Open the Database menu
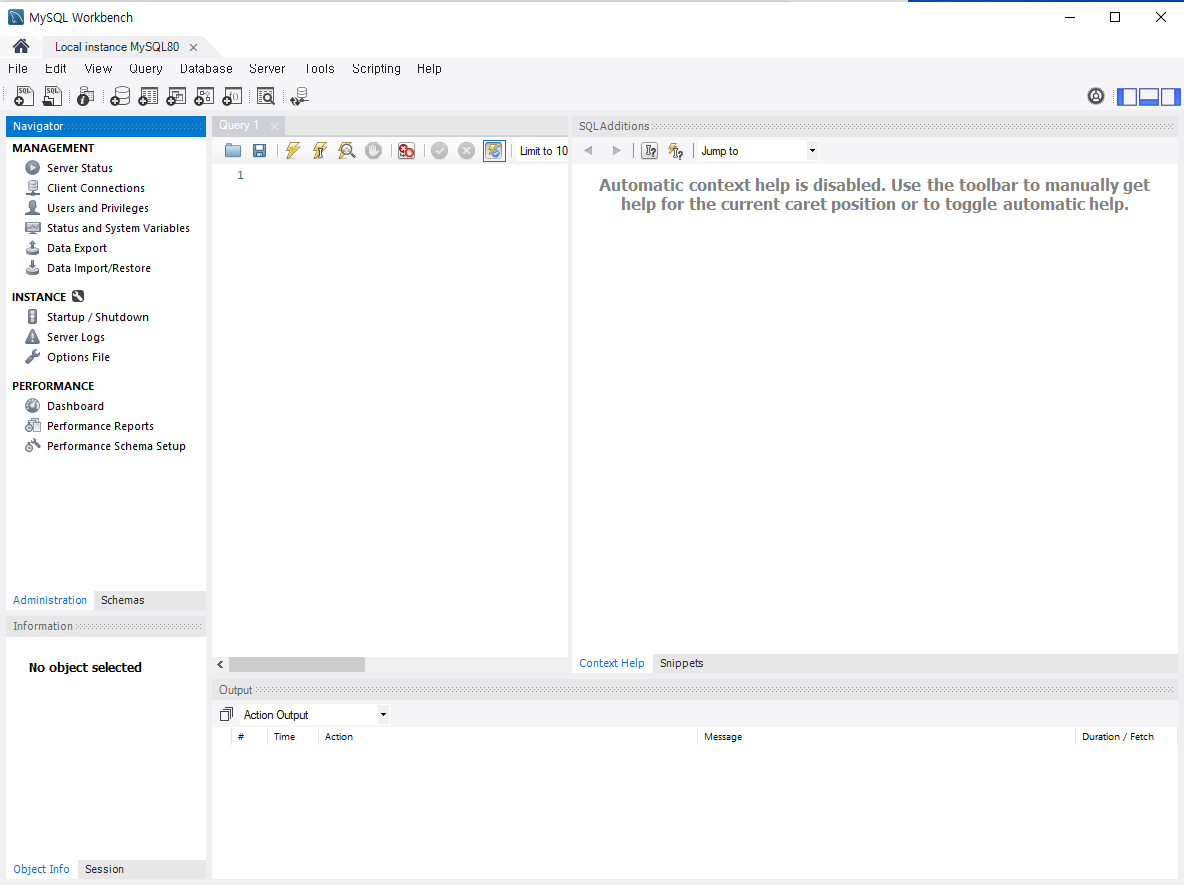1184x886 pixels. (x=206, y=69)
